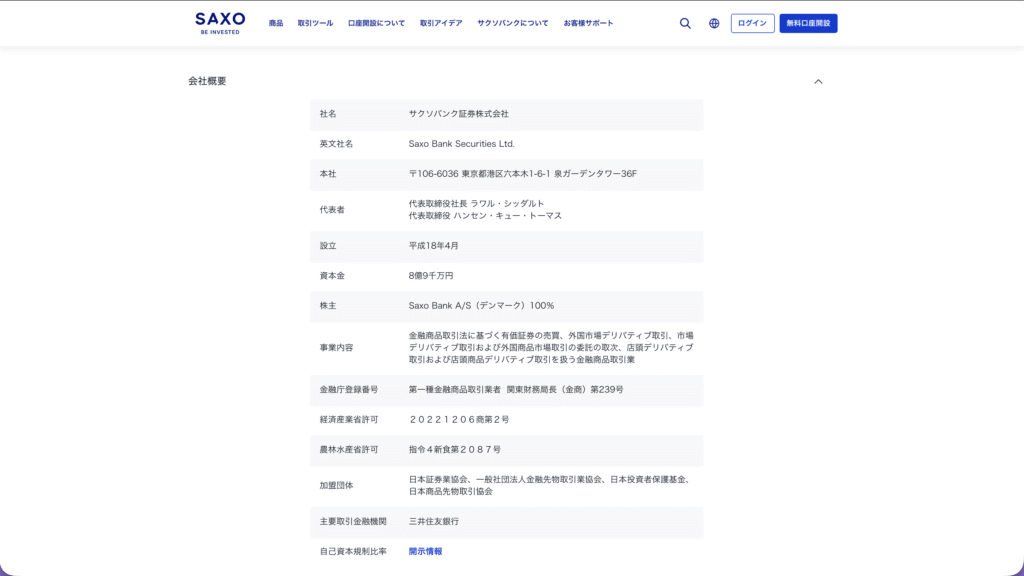
Task: Click the Saxo Bank A/S shareholder value
Action: point(481,306)
